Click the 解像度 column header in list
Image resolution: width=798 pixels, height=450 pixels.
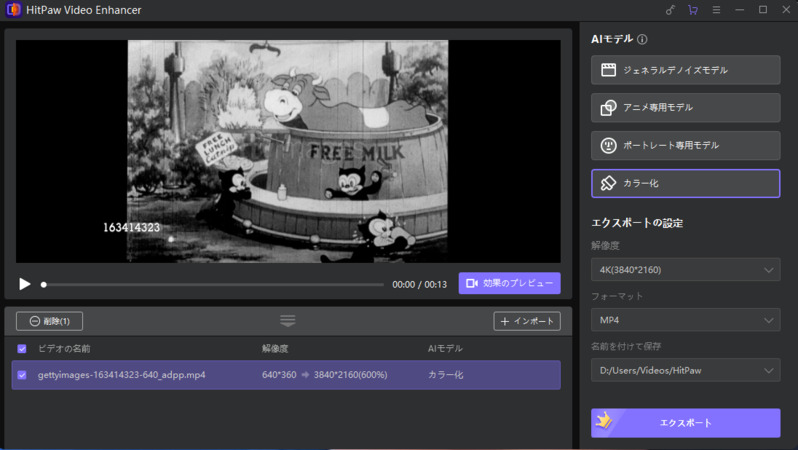pyautogui.click(x=275, y=349)
